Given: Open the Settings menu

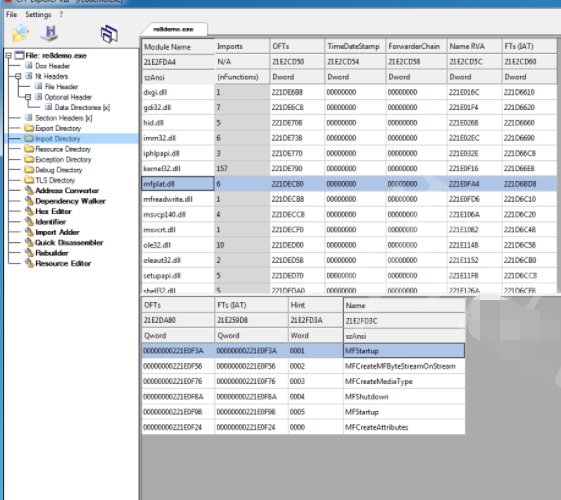Looking at the screenshot, I should pos(38,14).
